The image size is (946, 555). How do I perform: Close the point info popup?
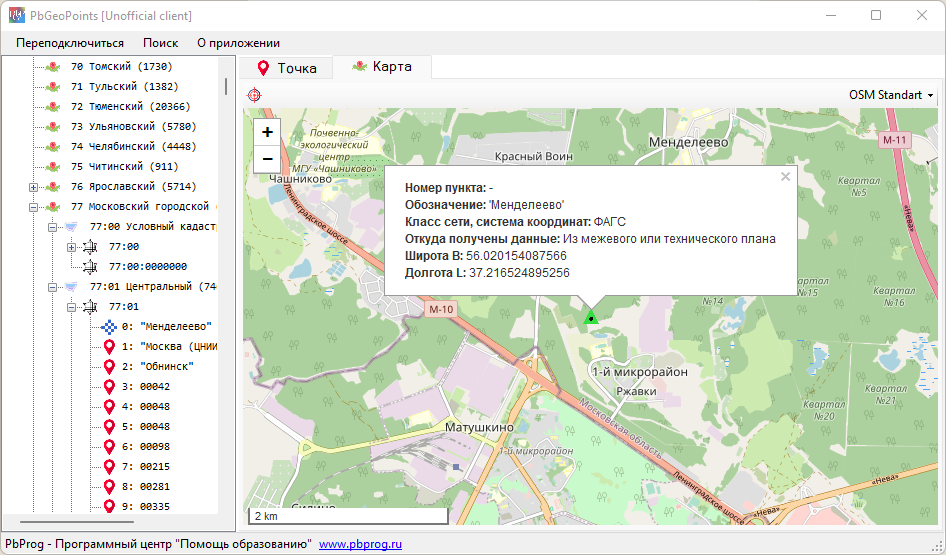(x=785, y=177)
